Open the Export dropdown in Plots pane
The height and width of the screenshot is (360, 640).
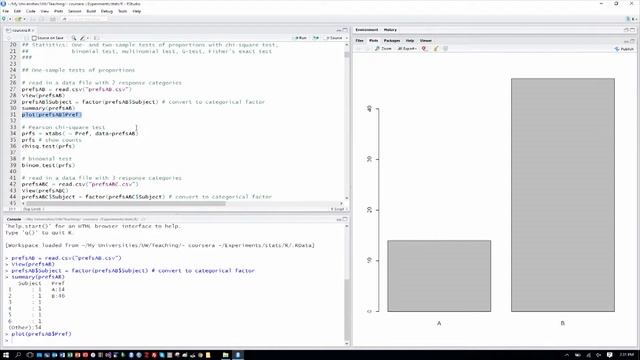407,49
